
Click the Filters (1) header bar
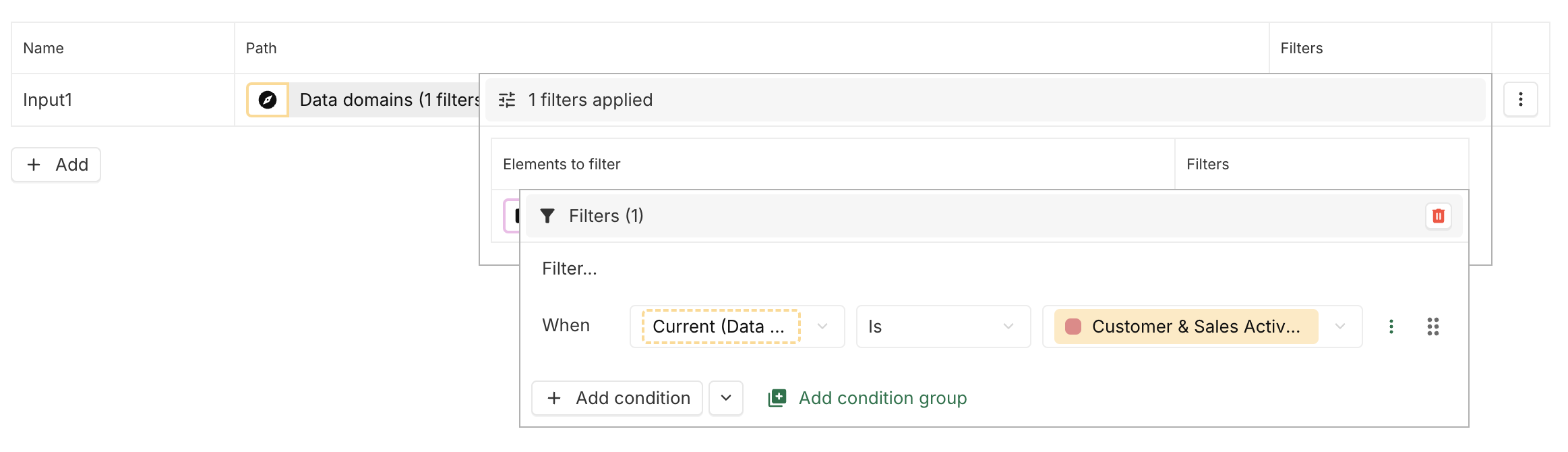944,216
